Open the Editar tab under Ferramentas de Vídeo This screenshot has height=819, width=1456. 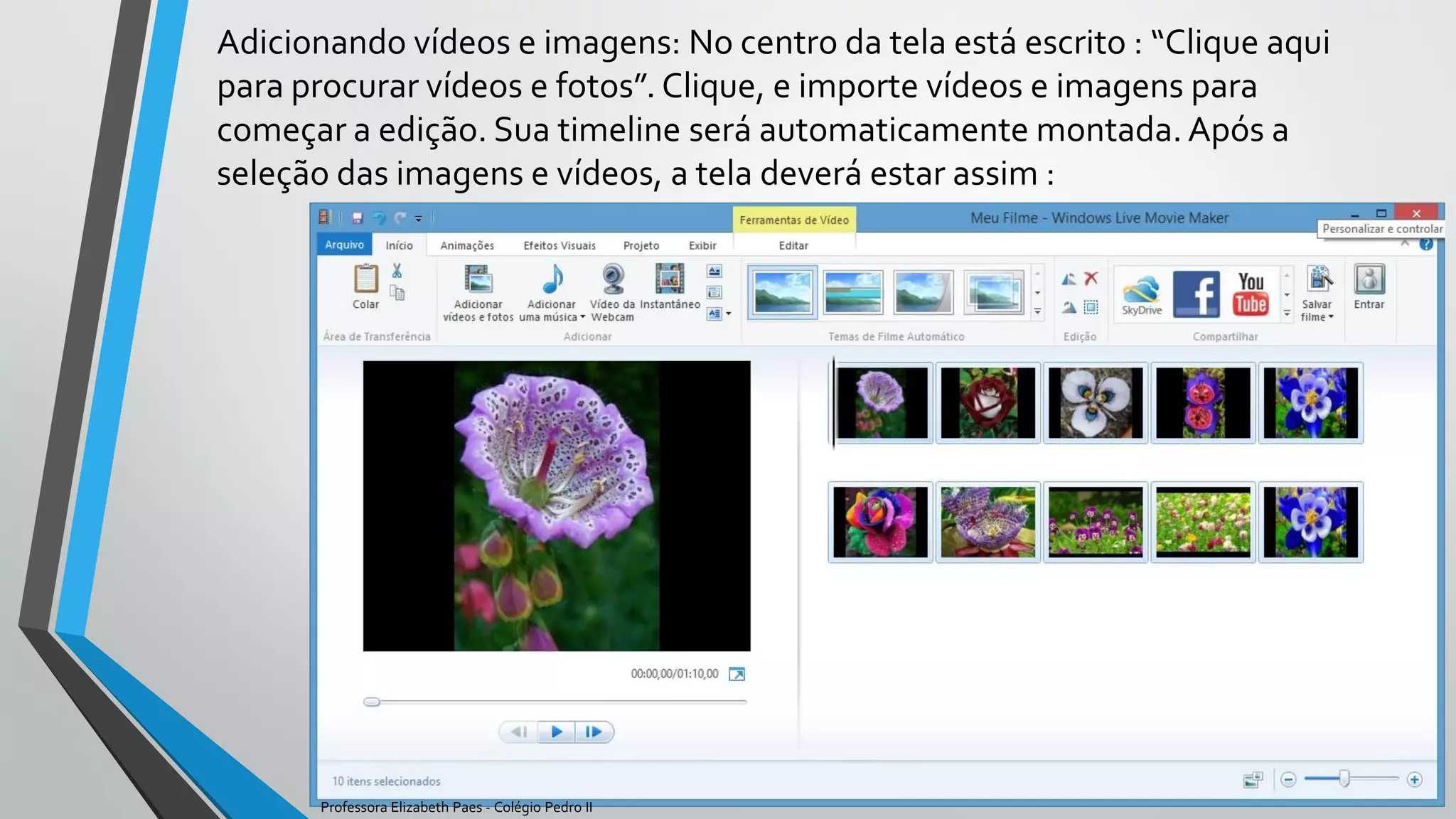click(793, 245)
